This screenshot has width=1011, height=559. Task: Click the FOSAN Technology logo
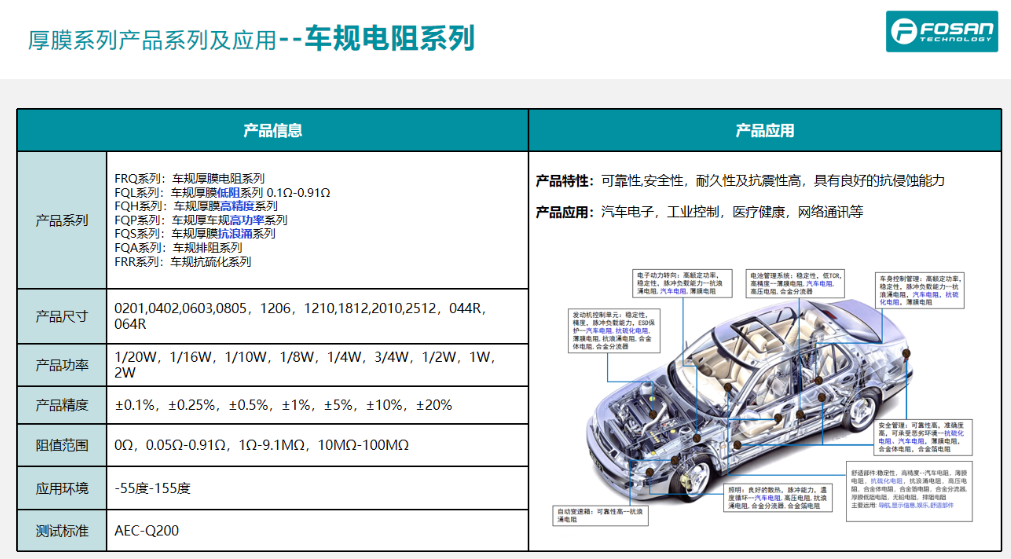tap(942, 31)
